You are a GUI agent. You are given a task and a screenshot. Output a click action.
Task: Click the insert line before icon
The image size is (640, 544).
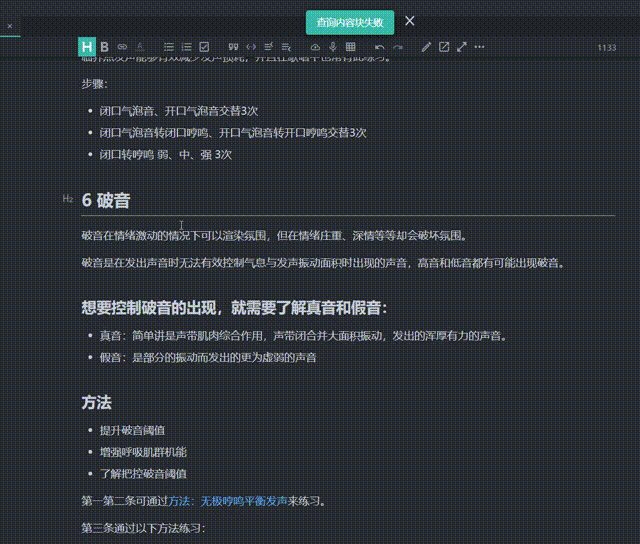(x=269, y=47)
